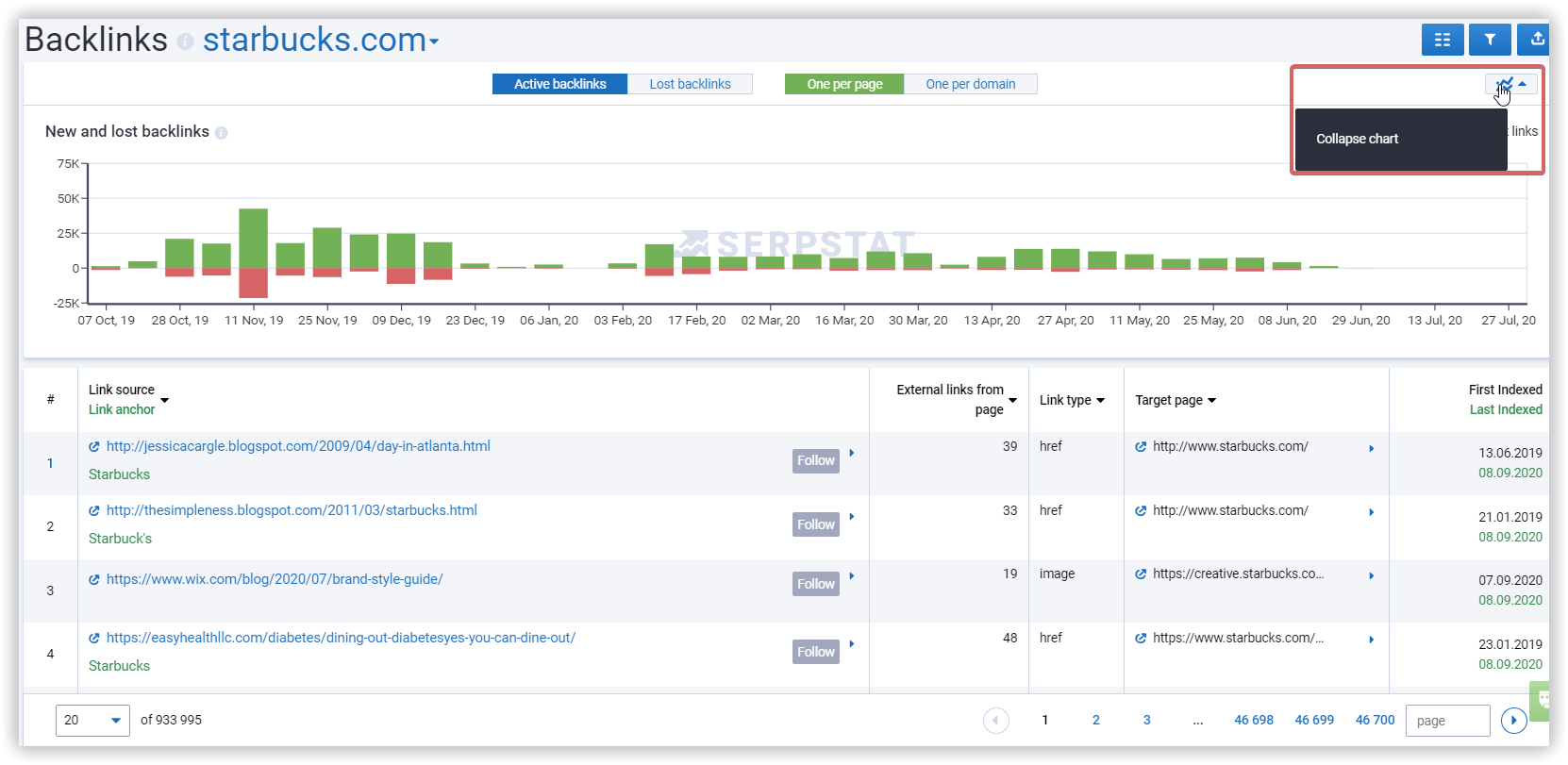Click the image link type cell
1568x765 pixels.
pos(1057,574)
